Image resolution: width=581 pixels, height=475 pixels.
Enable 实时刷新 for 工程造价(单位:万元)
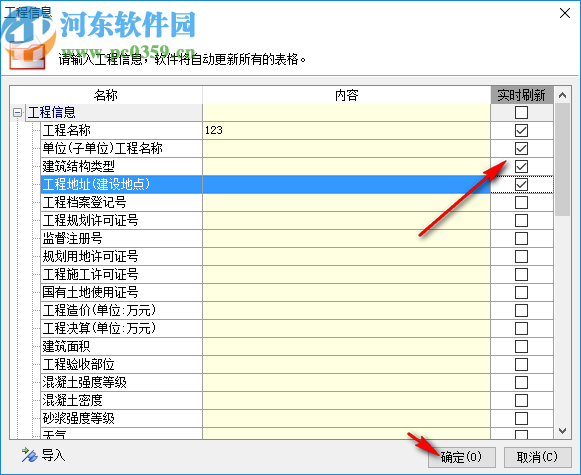tap(521, 310)
